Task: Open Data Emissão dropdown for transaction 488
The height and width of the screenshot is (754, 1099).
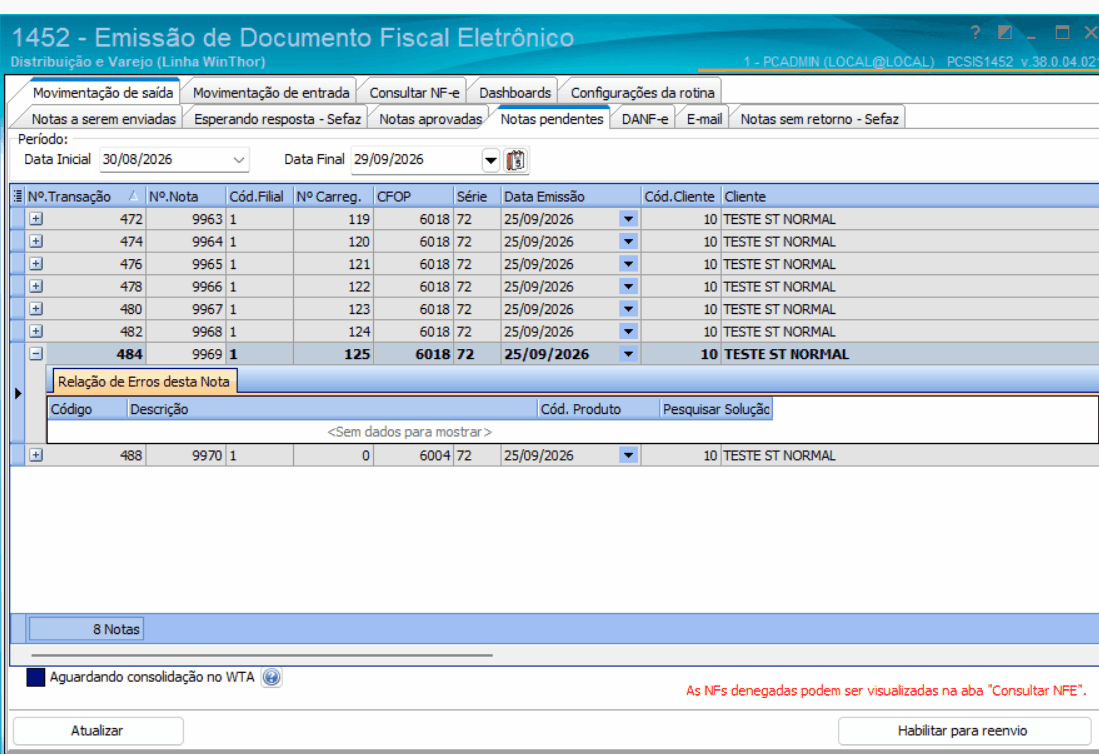Action: point(629,455)
